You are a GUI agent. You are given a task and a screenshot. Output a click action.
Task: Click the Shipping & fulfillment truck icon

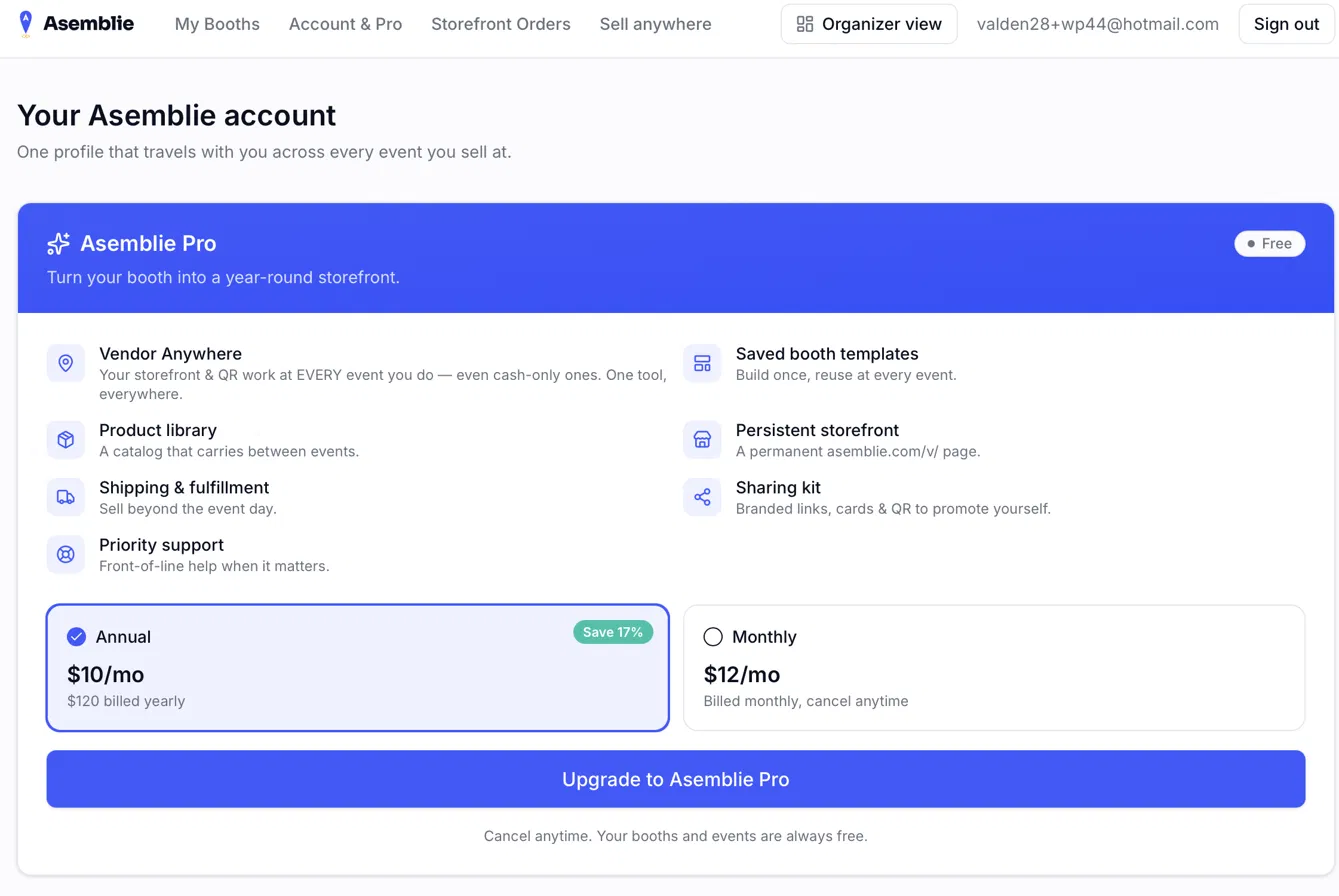coord(66,497)
